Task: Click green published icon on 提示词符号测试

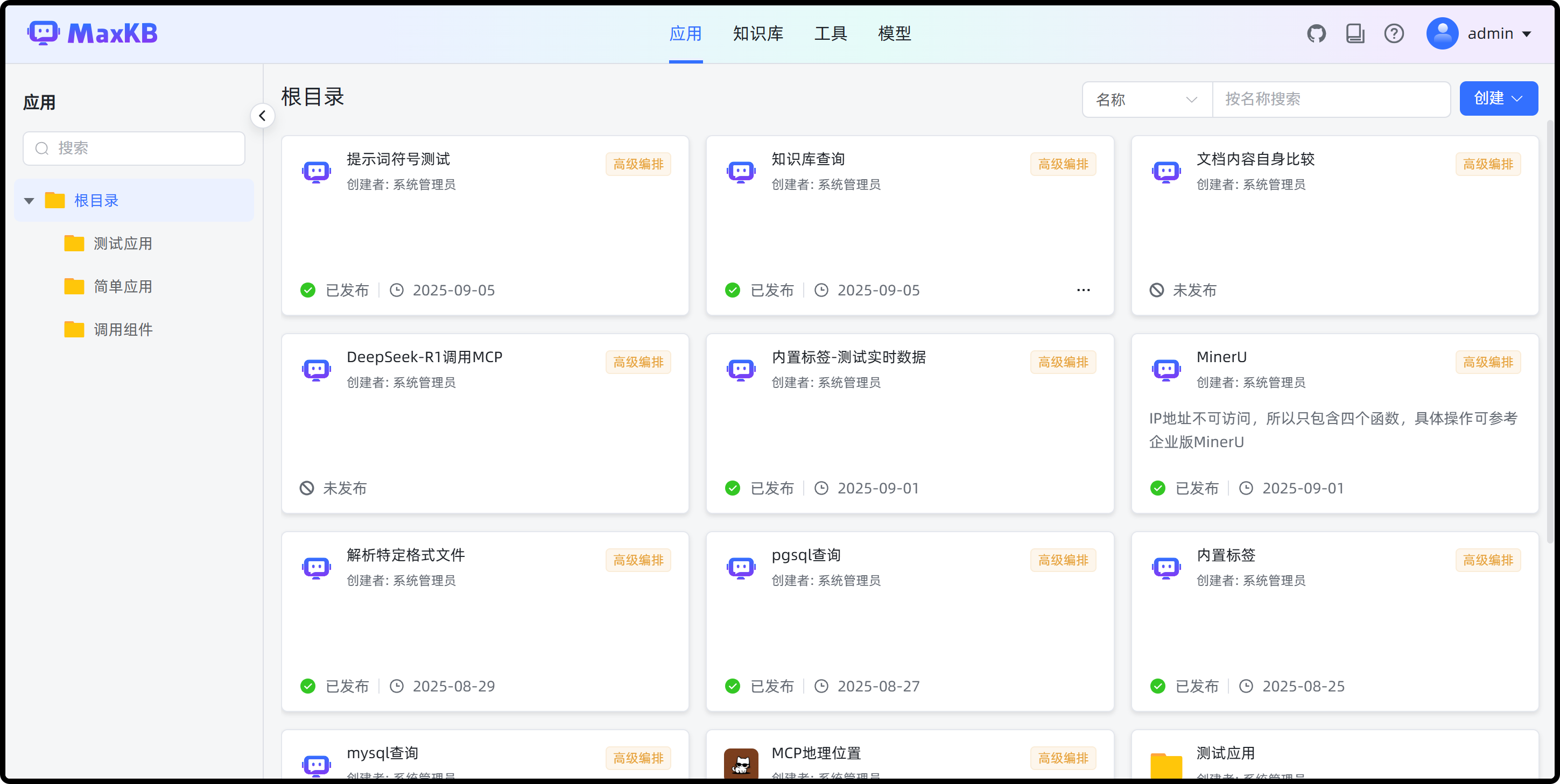Action: click(x=308, y=291)
